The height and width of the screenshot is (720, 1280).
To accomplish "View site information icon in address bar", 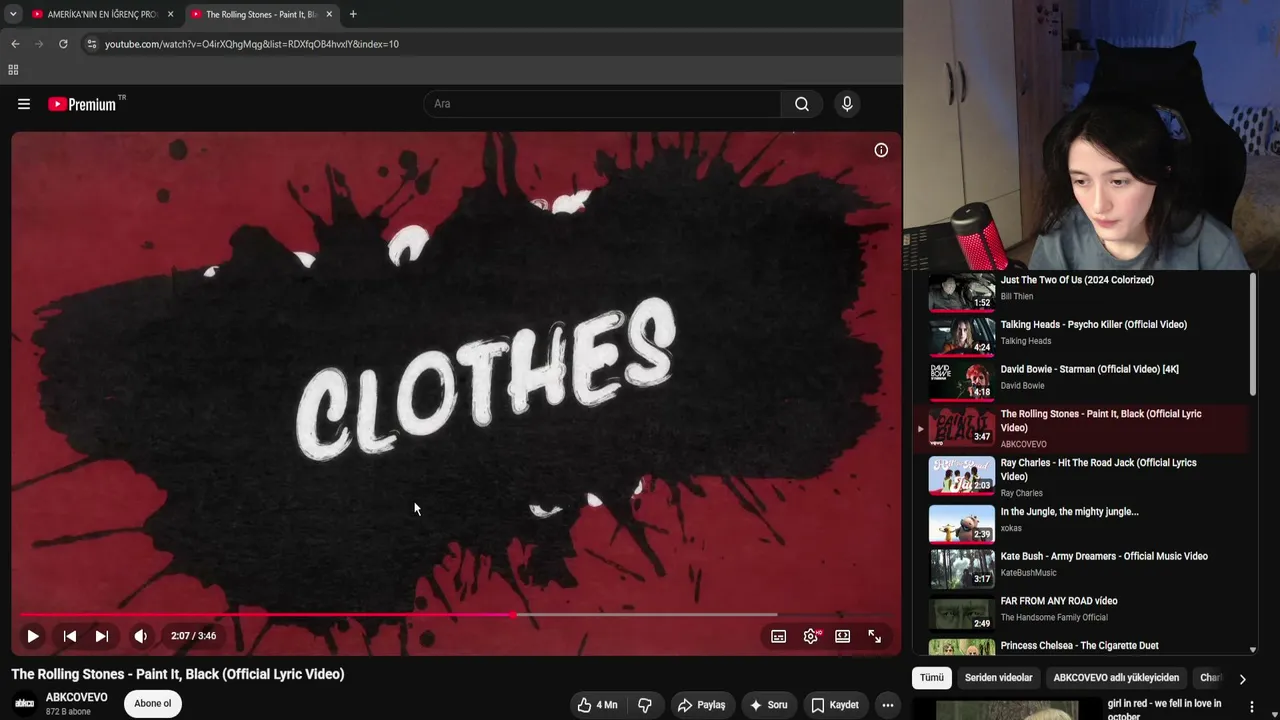I will click(91, 44).
